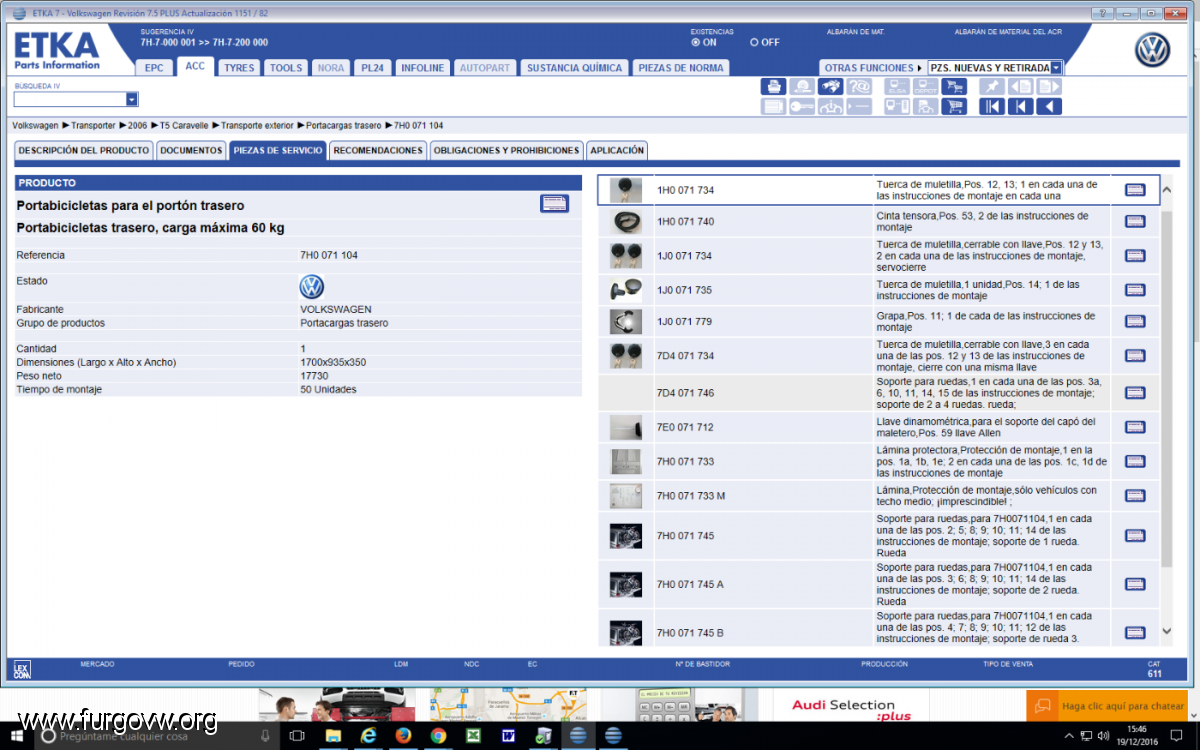Open detail icon for part 1H0 071 734
Screen dimensions: 1200x750
1135,190
